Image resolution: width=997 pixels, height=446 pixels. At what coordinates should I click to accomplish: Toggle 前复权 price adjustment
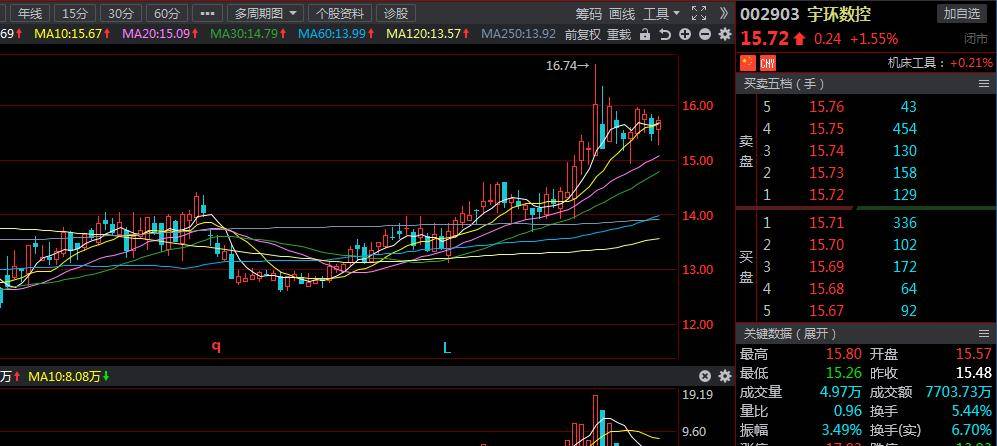point(583,35)
